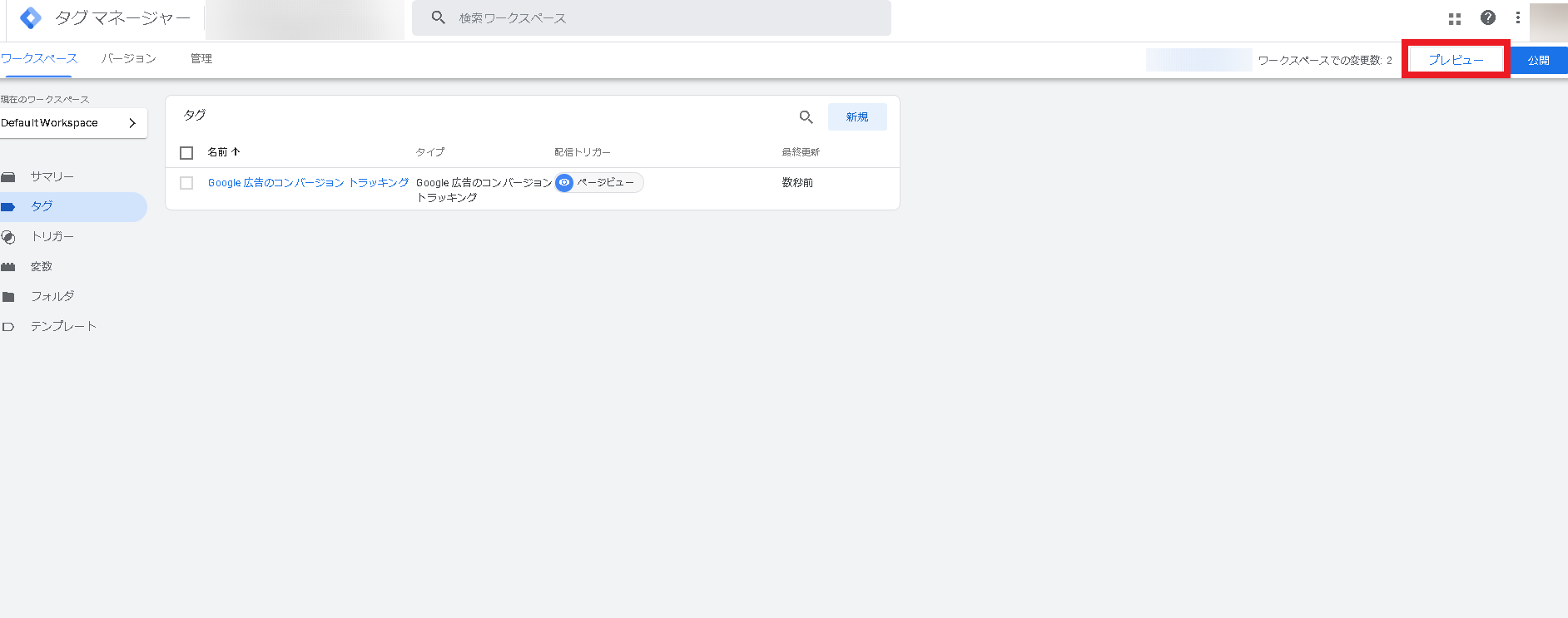Click the テンプレート sidebar icon
This screenshot has width=1568, height=618.
pos(8,327)
